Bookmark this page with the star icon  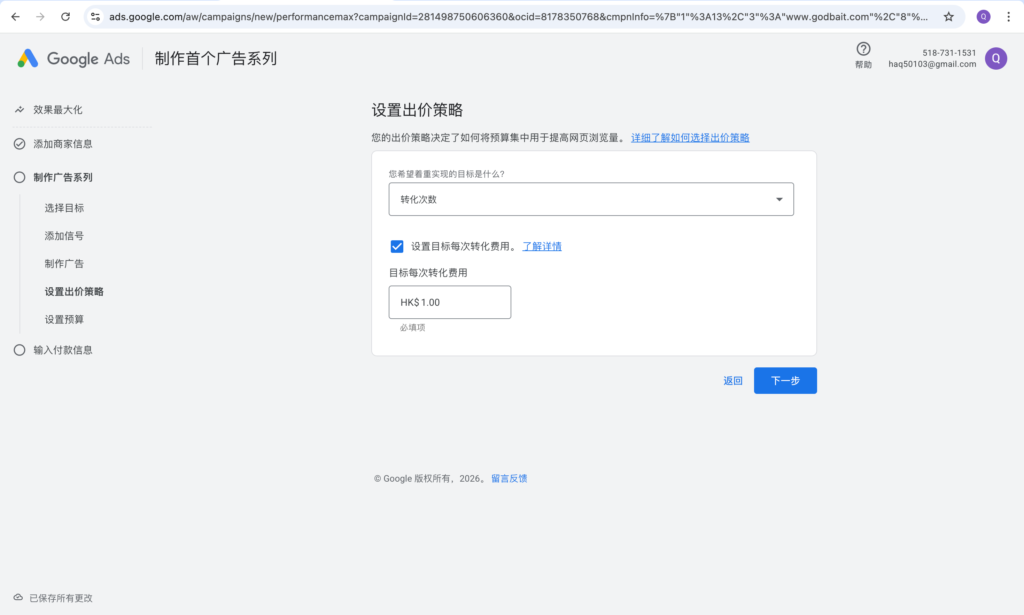(948, 17)
